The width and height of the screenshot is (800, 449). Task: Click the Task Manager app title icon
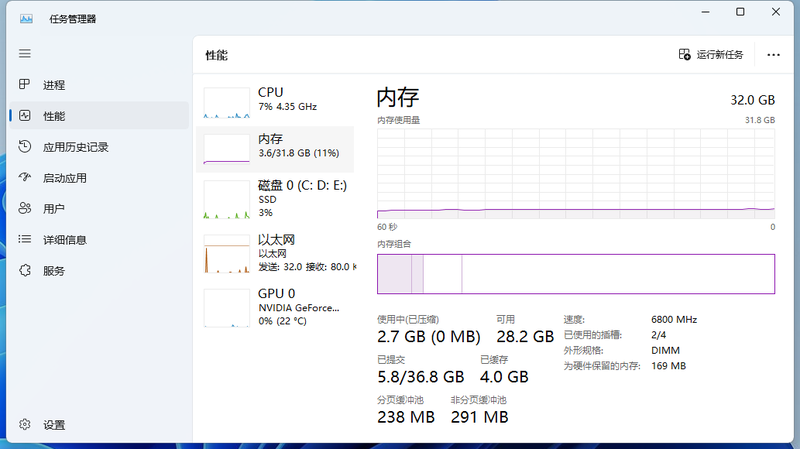(25, 18)
